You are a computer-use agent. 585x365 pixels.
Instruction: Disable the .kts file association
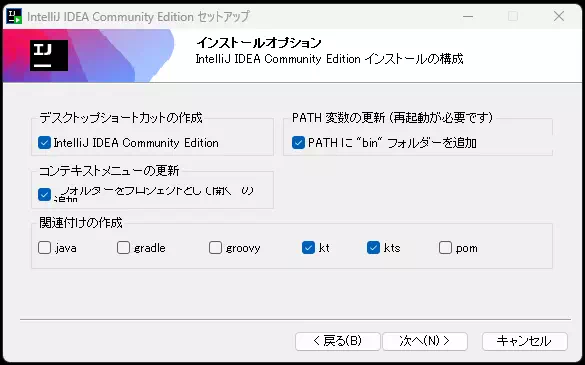(373, 247)
